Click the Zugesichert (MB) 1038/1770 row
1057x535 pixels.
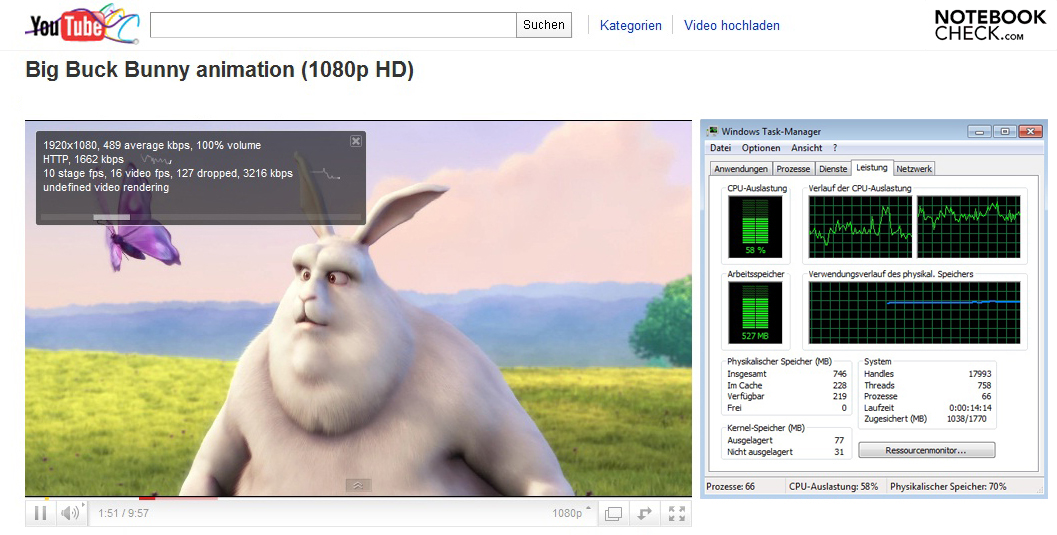coord(926,418)
